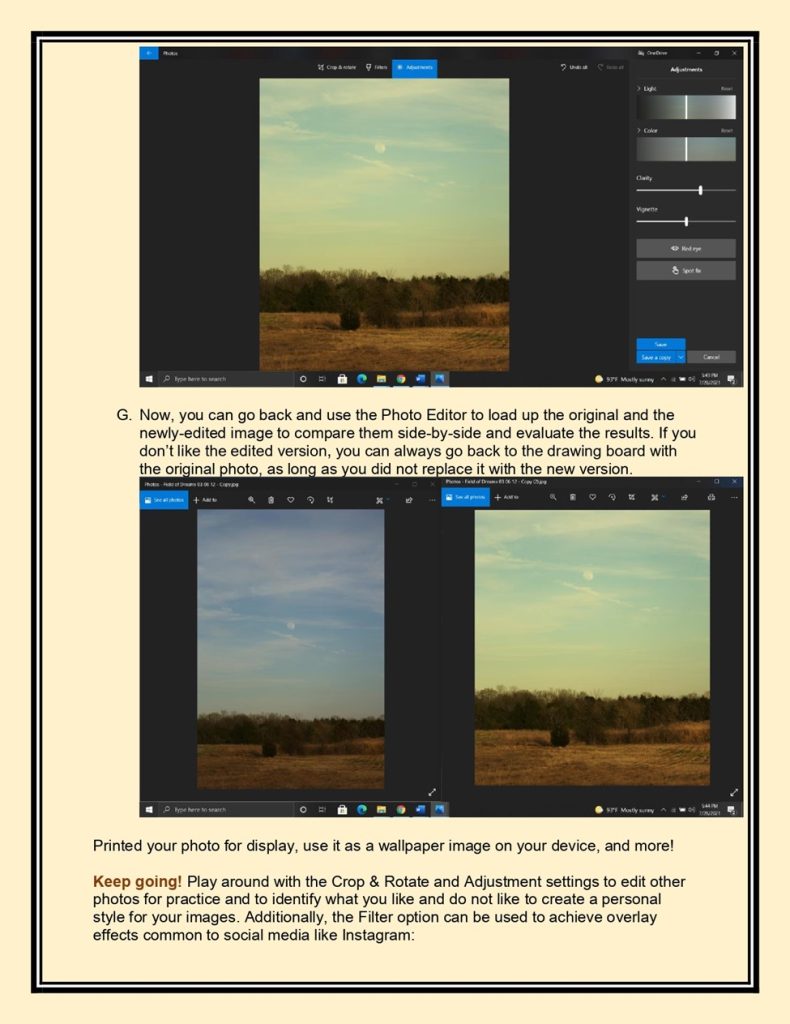Open Photos app in editor screenshot taskbar
The width and height of the screenshot is (790, 1024).
coord(439,379)
